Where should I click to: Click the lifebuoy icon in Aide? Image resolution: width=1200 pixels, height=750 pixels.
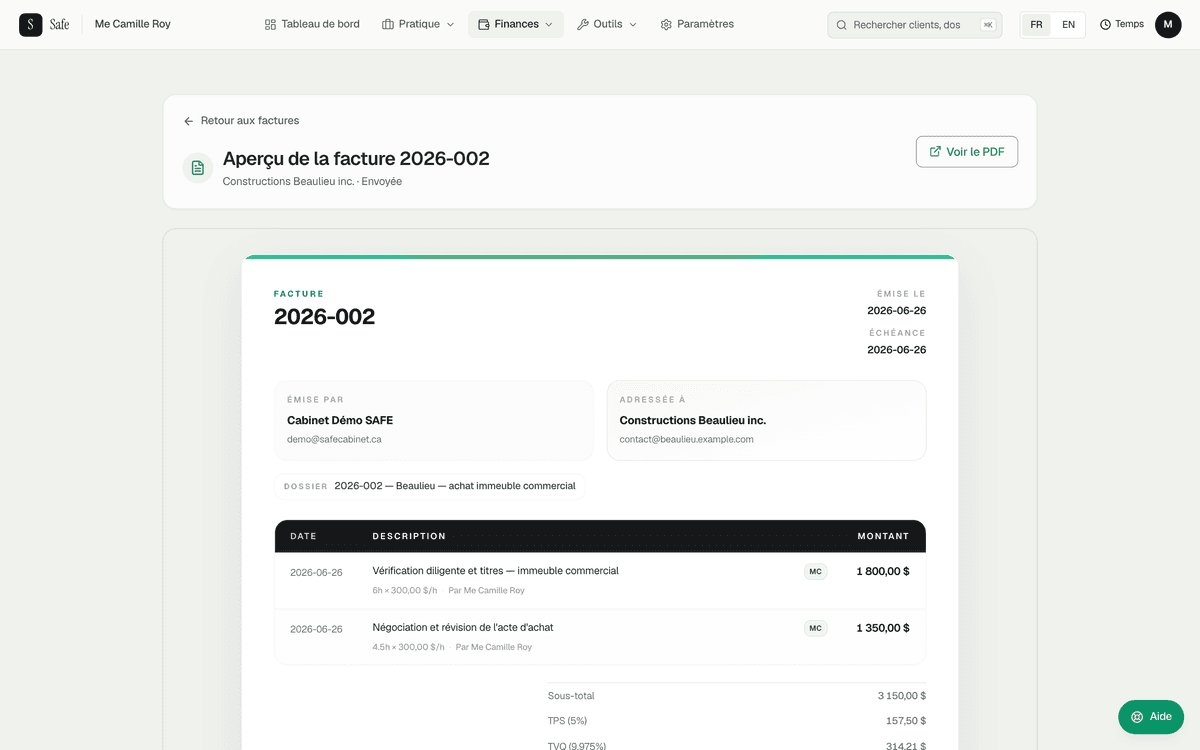[x=1137, y=717]
